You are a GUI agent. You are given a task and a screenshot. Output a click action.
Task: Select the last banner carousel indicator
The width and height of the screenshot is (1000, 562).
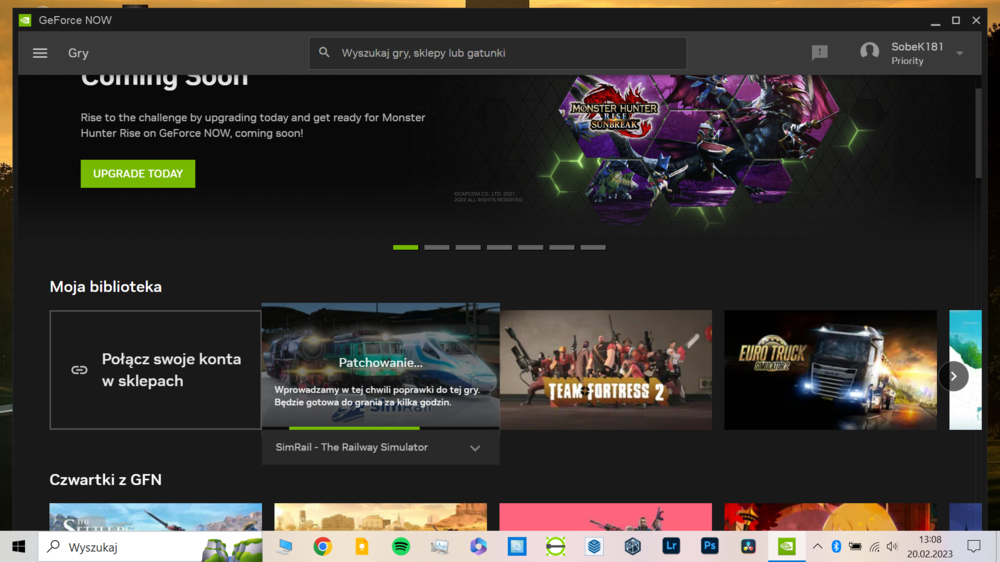click(x=593, y=247)
